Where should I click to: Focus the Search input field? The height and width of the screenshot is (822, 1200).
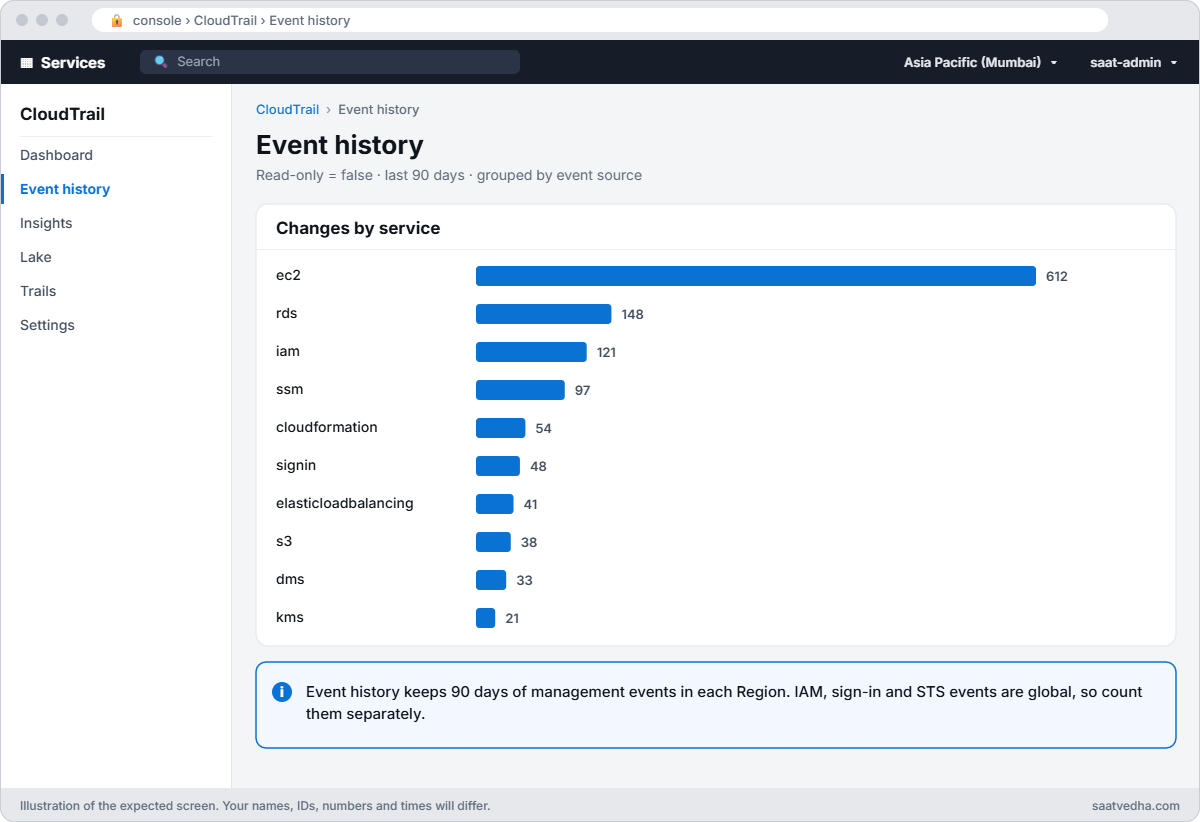click(330, 62)
